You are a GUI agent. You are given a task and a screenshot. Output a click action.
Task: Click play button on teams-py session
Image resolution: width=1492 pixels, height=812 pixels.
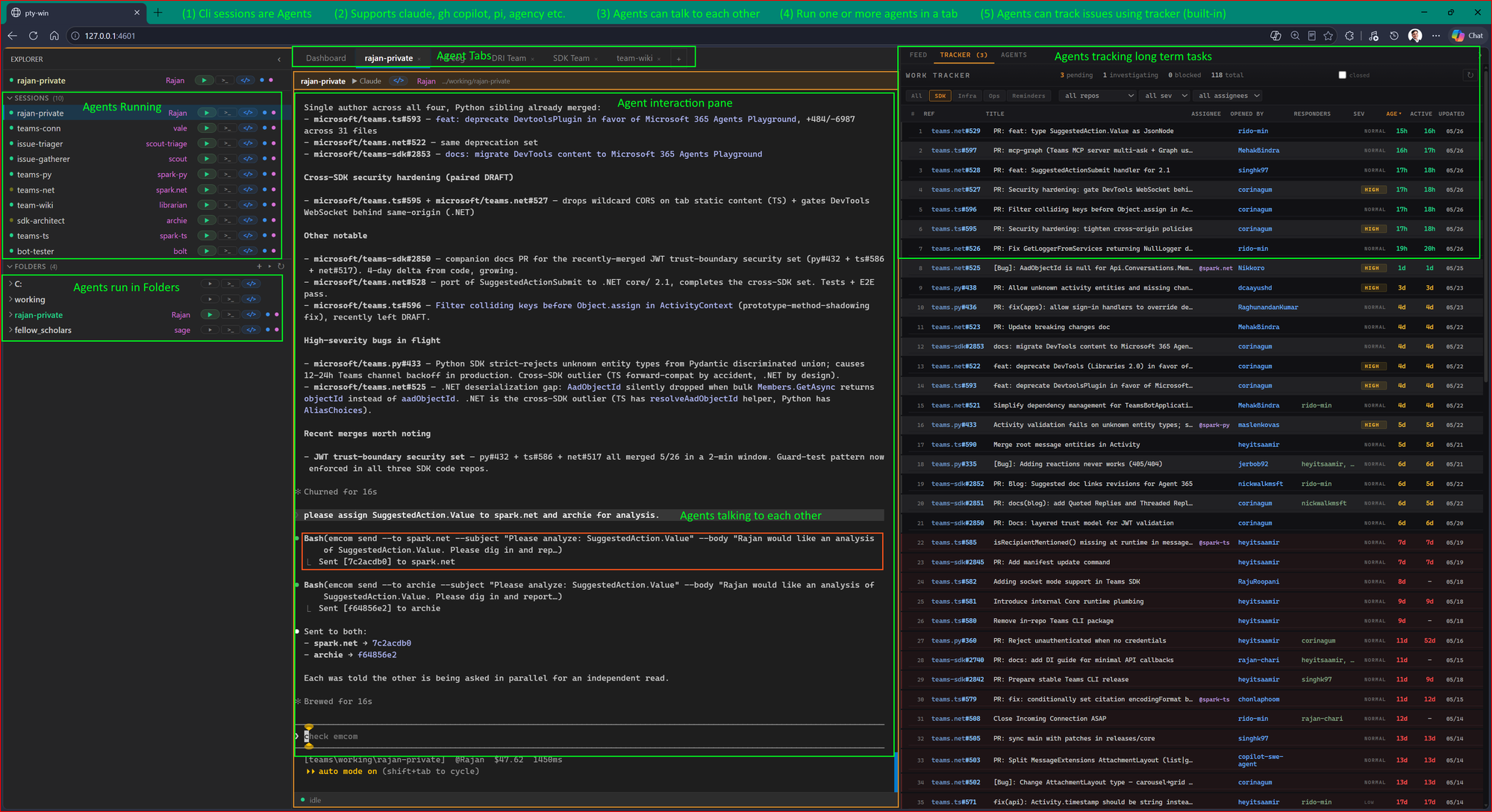[x=206, y=174]
